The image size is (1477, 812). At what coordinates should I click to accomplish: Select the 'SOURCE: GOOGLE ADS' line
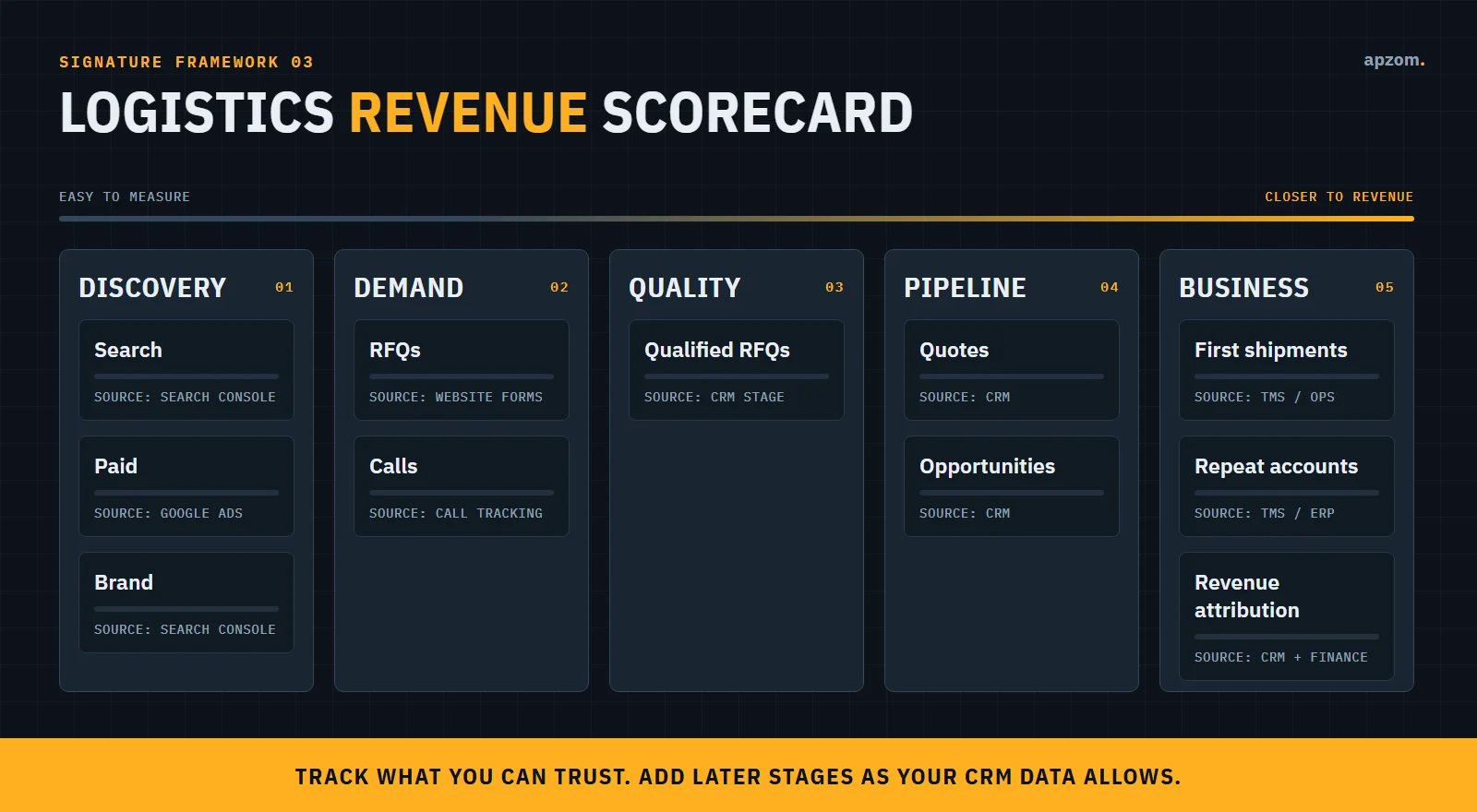click(168, 513)
